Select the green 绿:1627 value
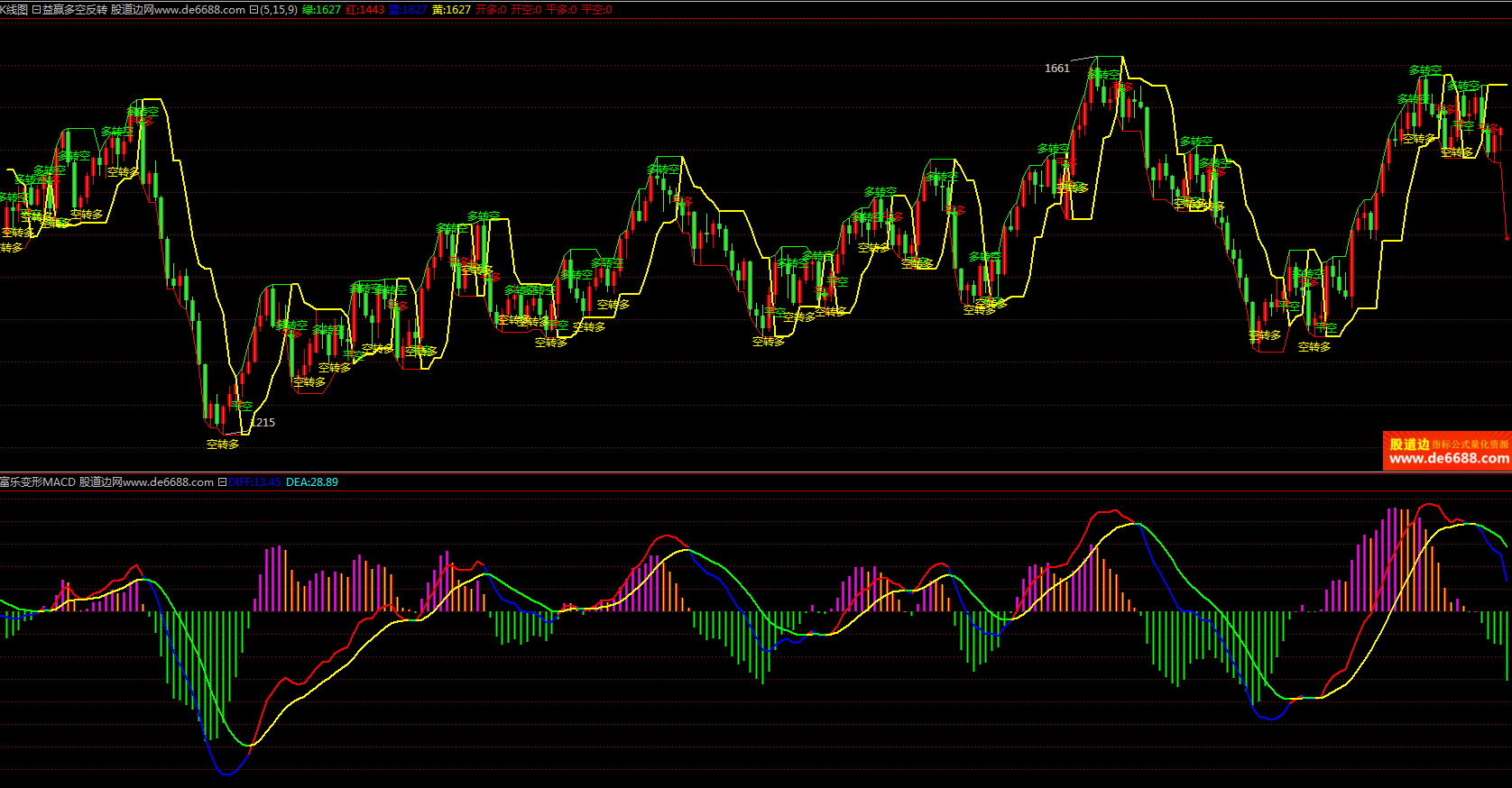 (x=321, y=10)
